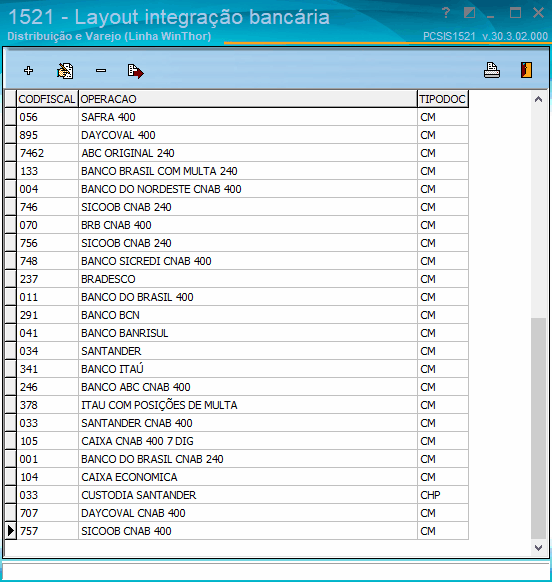Screen dimensions: 552x582
Task: Select the SAFRA 400 row
Action: coord(236,117)
